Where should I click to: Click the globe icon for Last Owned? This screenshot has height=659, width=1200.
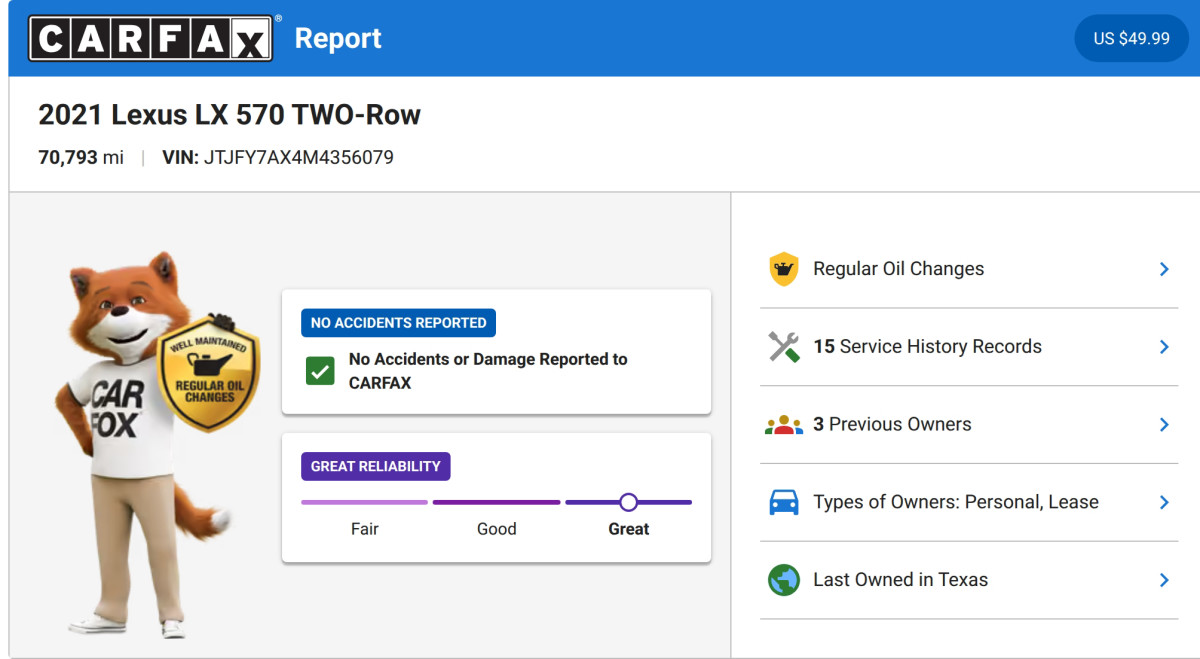(x=784, y=580)
